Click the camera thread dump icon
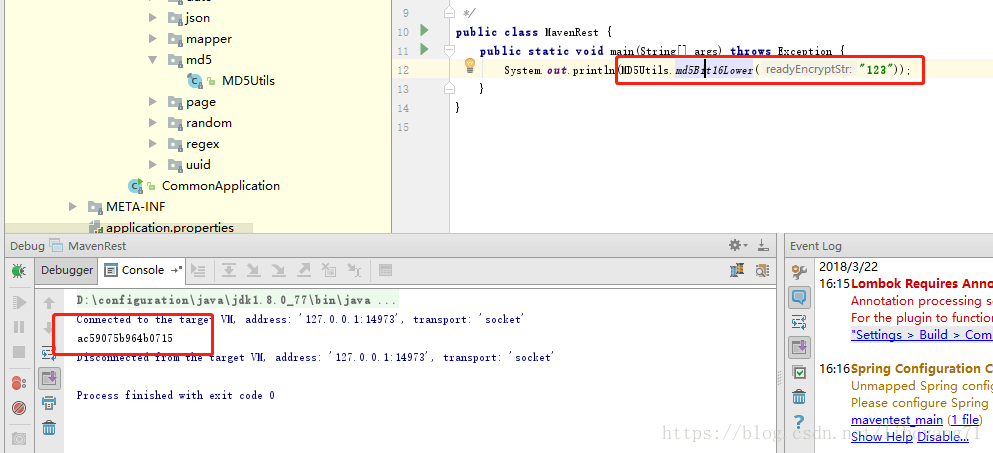 coord(18,438)
